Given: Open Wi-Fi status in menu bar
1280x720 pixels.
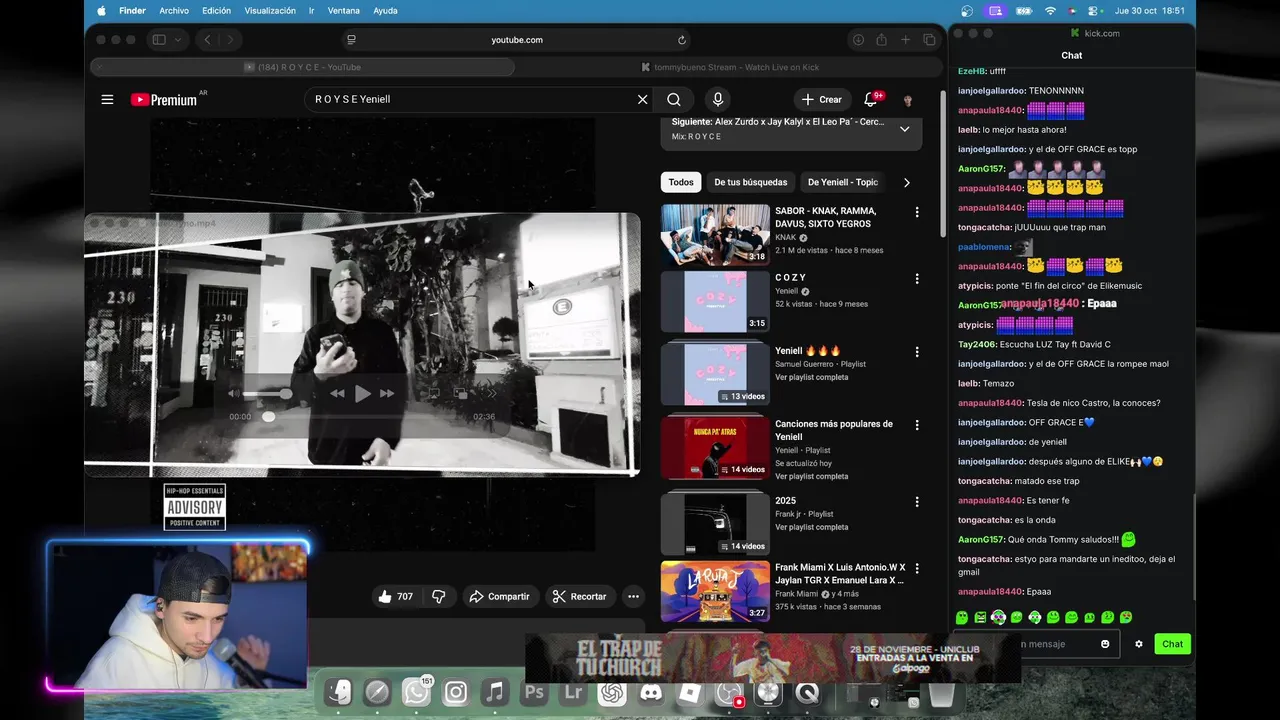Looking at the screenshot, I should tap(1050, 11).
